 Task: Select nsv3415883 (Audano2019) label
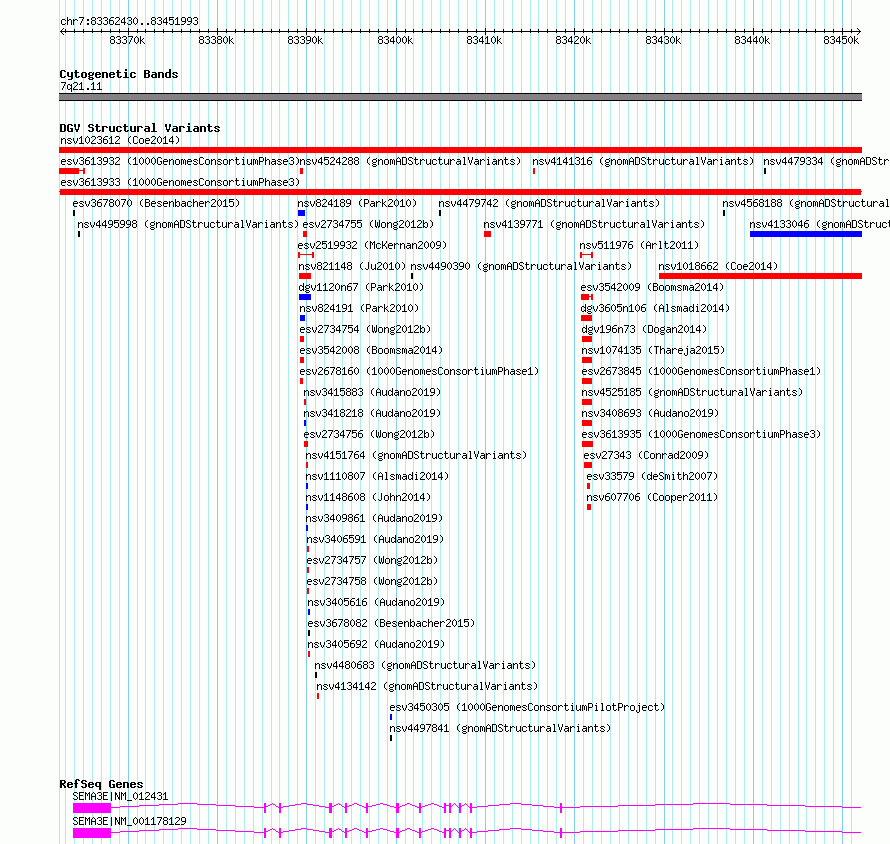coord(372,392)
